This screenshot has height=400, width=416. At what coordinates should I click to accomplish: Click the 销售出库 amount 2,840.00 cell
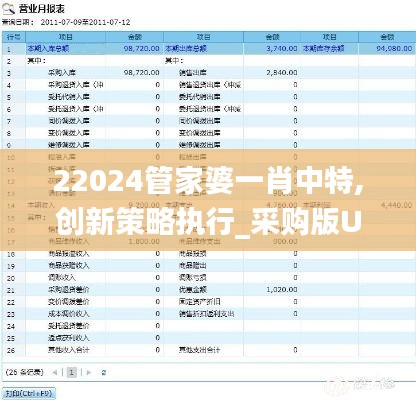(x=282, y=73)
